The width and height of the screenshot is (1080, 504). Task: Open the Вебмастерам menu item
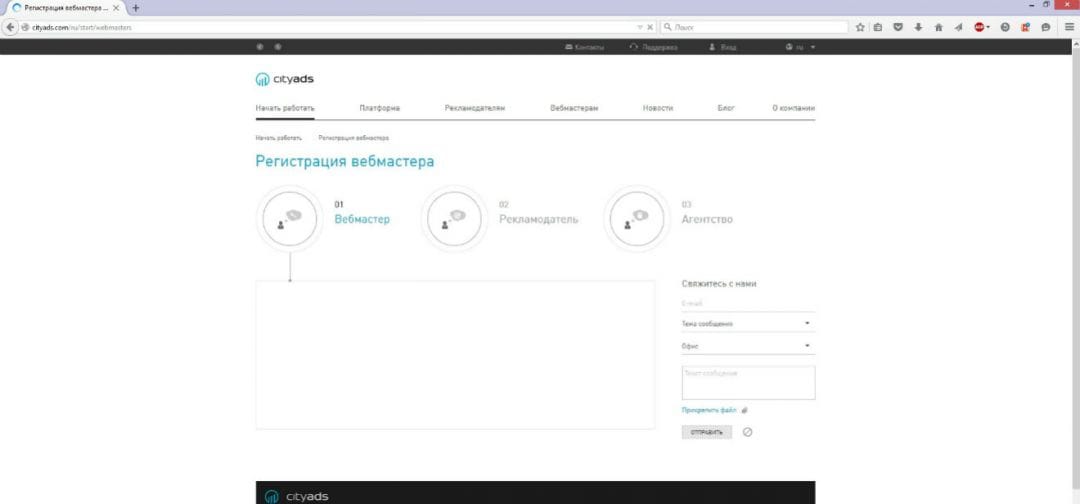(574, 108)
